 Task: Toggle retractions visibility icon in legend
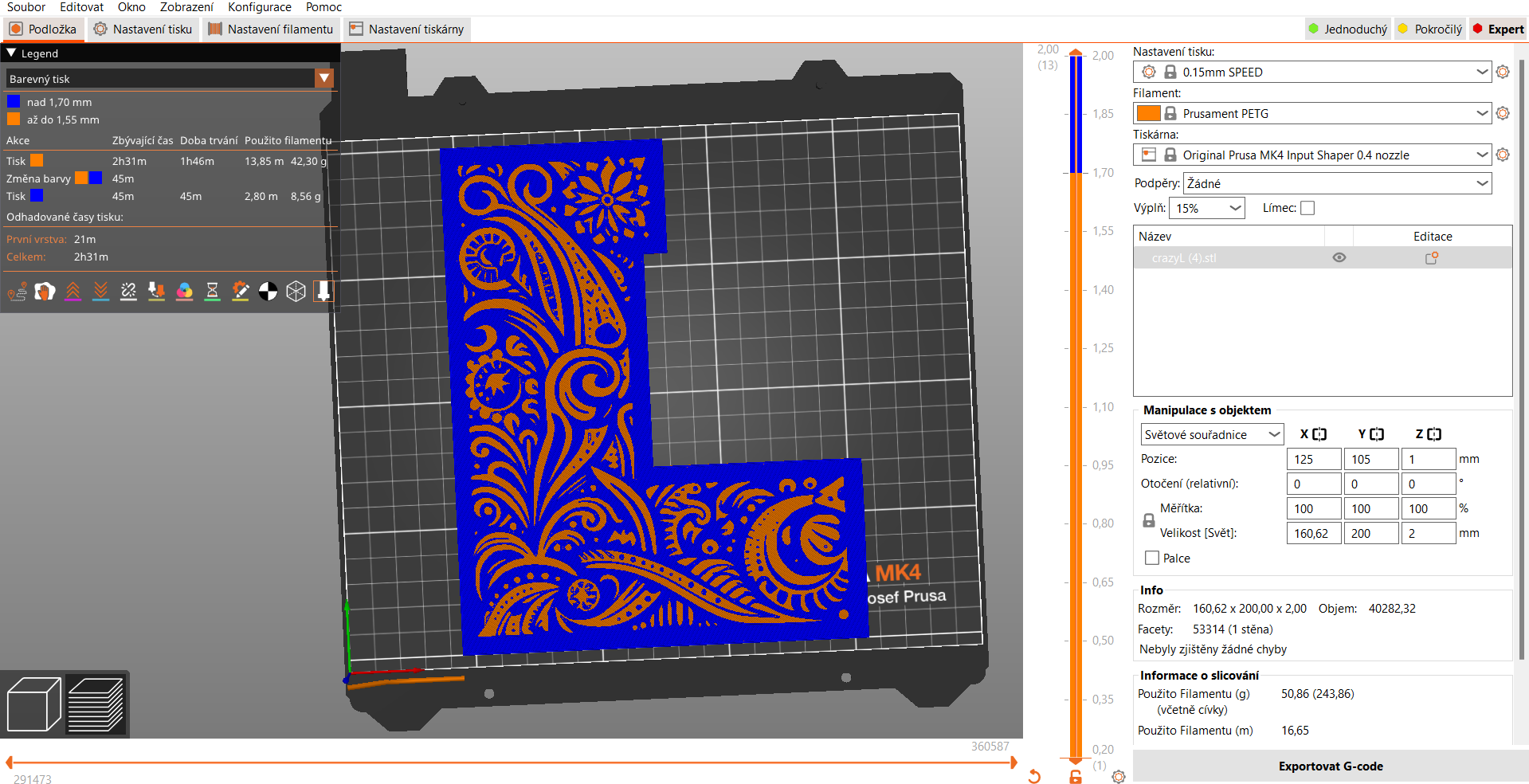click(x=73, y=292)
